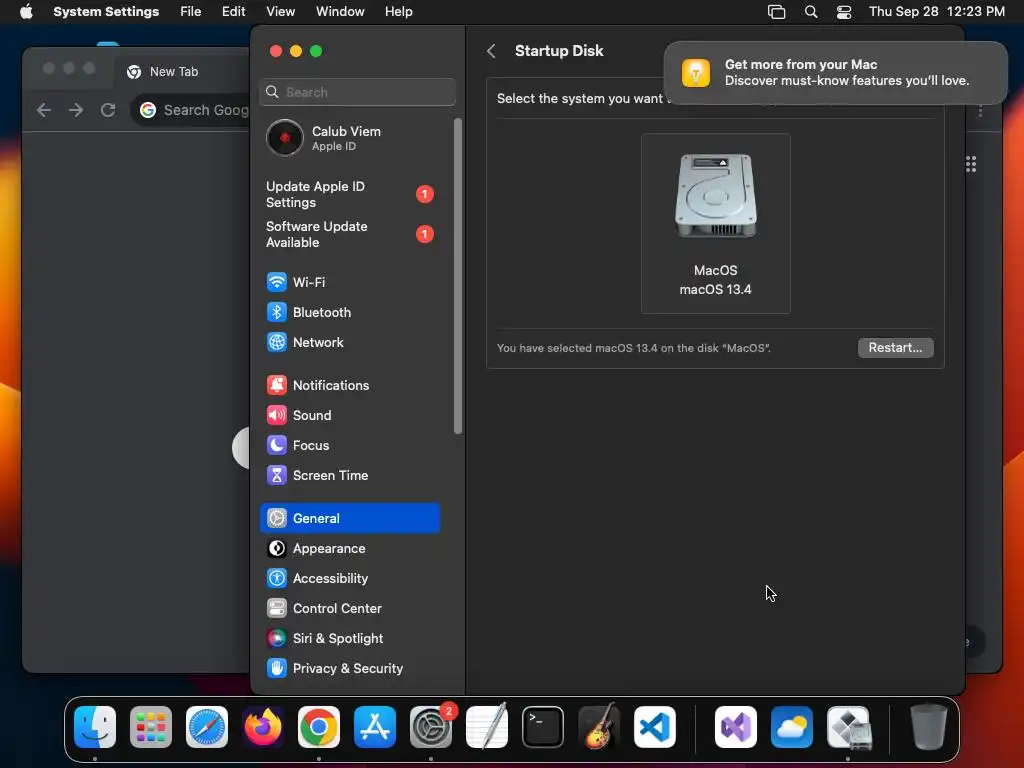Viewport: 1024px width, 768px height.
Task: Open Terminal from the Dock
Action: click(543, 727)
